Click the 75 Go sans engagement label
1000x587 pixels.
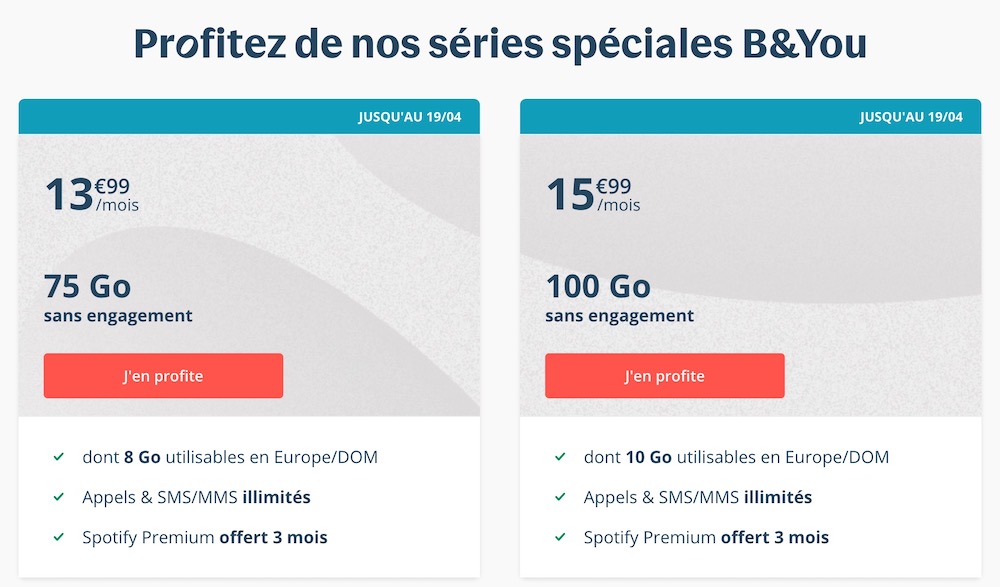click(x=118, y=298)
